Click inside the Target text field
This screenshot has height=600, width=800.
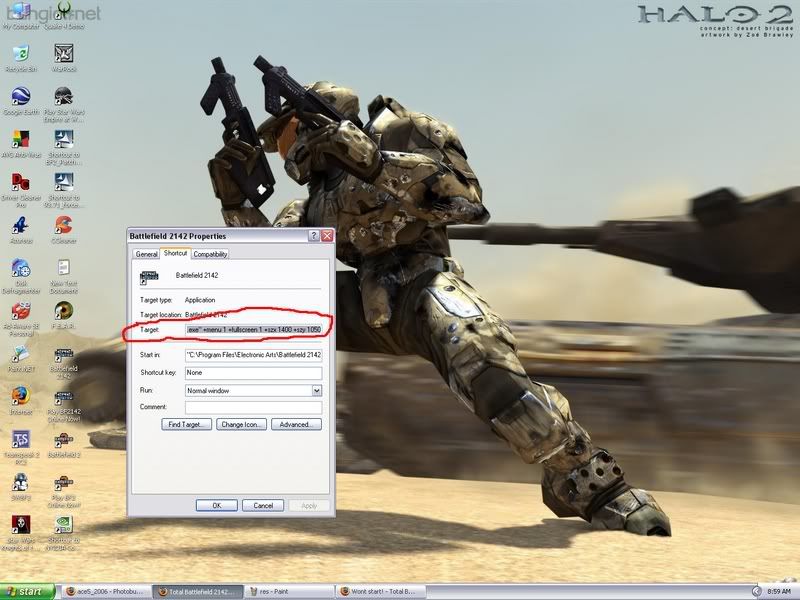(253, 328)
